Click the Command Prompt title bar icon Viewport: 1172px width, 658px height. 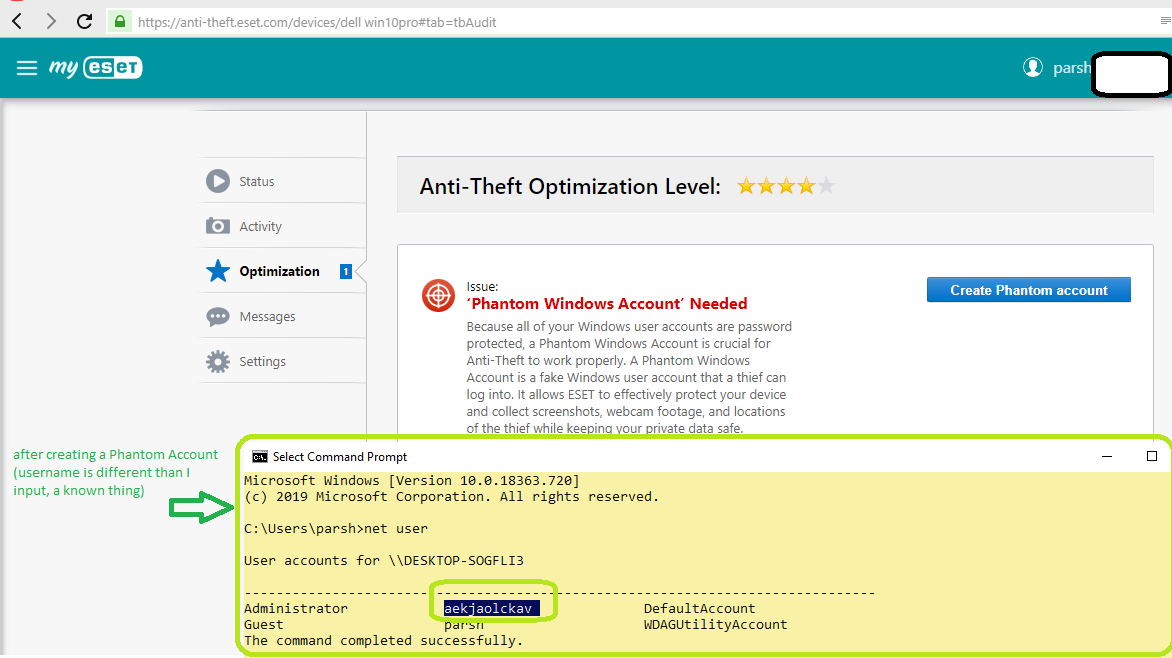259,456
